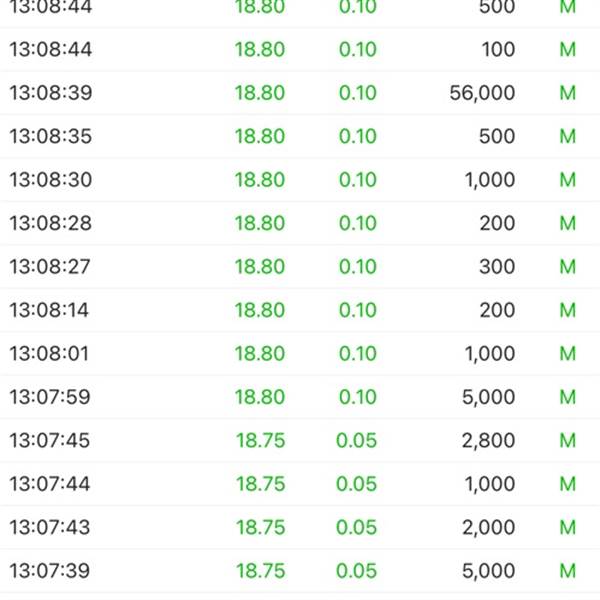The image size is (600, 600).
Task: Tap the M flag on the 13:07:39 row
Action: tap(567, 570)
